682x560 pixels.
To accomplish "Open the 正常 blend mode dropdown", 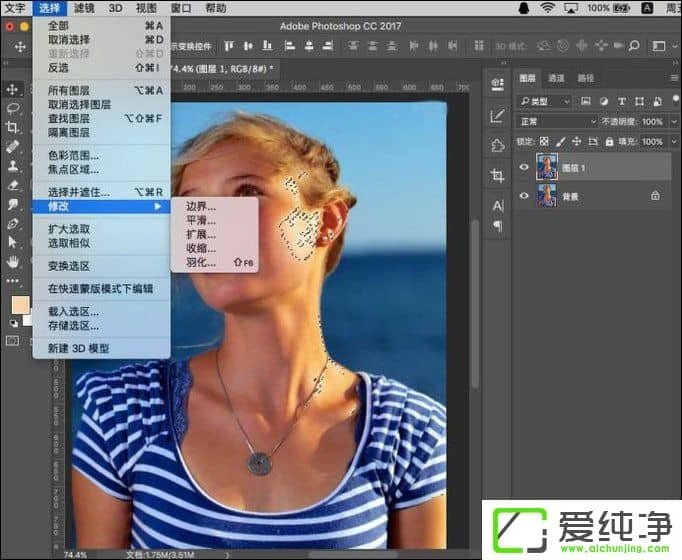I will tap(557, 121).
